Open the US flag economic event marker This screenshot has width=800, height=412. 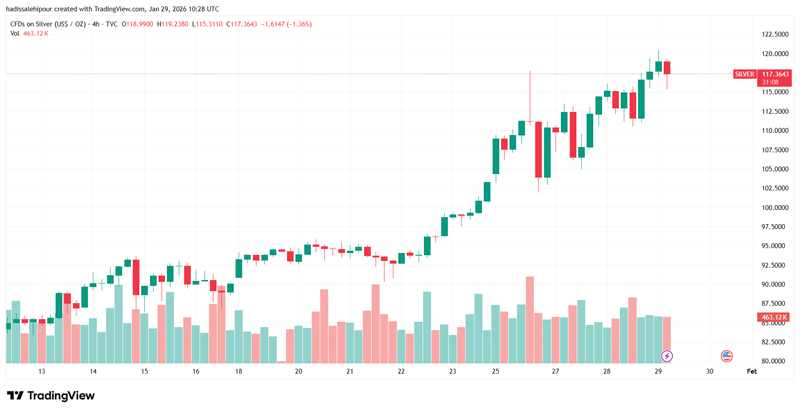(x=727, y=355)
